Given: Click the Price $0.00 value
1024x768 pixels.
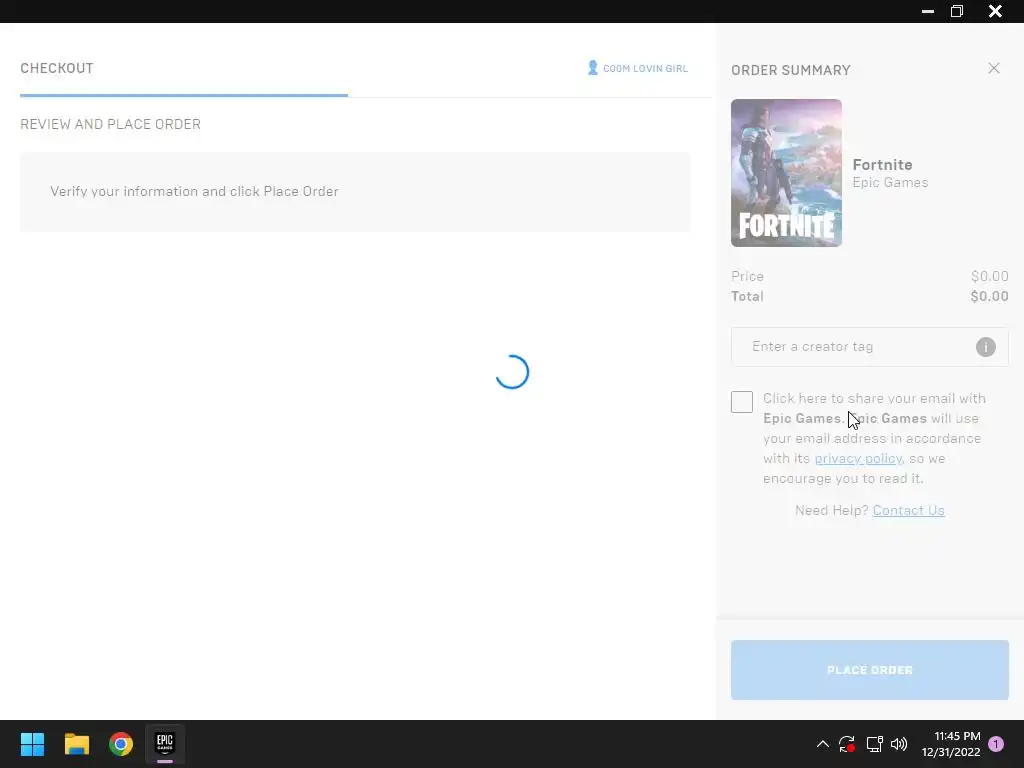Looking at the screenshot, I should [989, 276].
